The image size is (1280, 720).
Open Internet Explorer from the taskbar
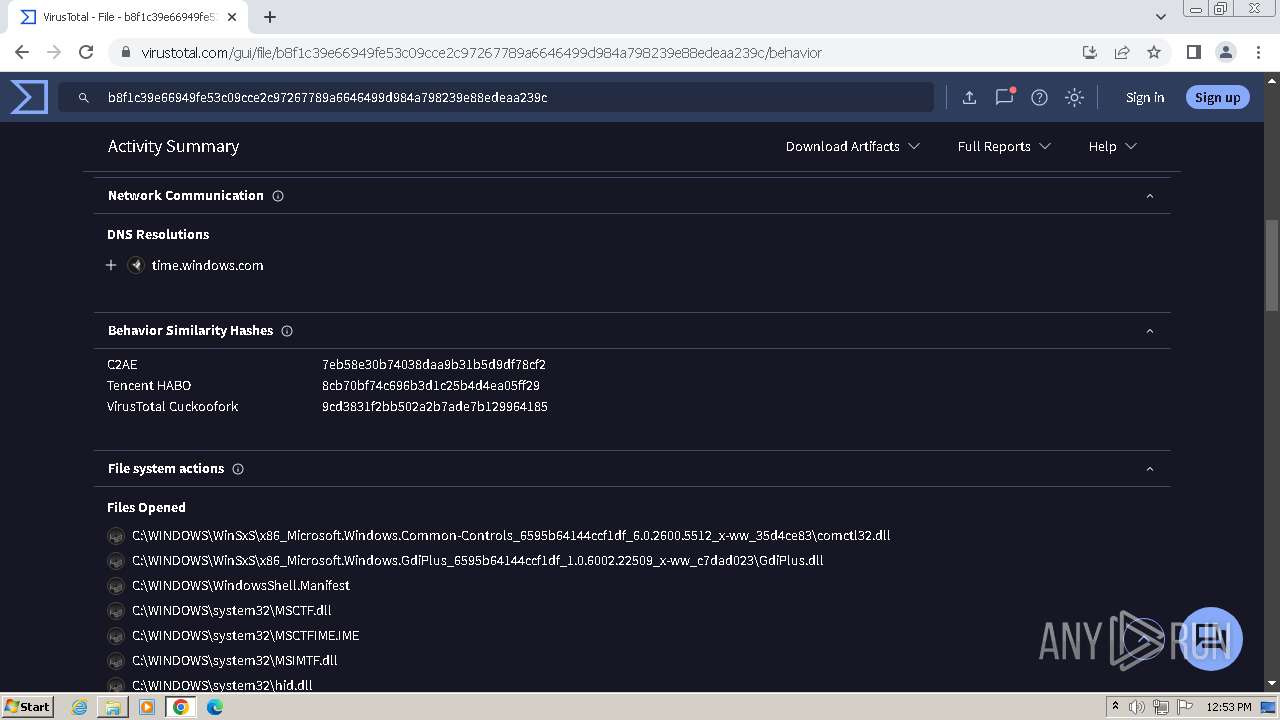pyautogui.click(x=80, y=707)
